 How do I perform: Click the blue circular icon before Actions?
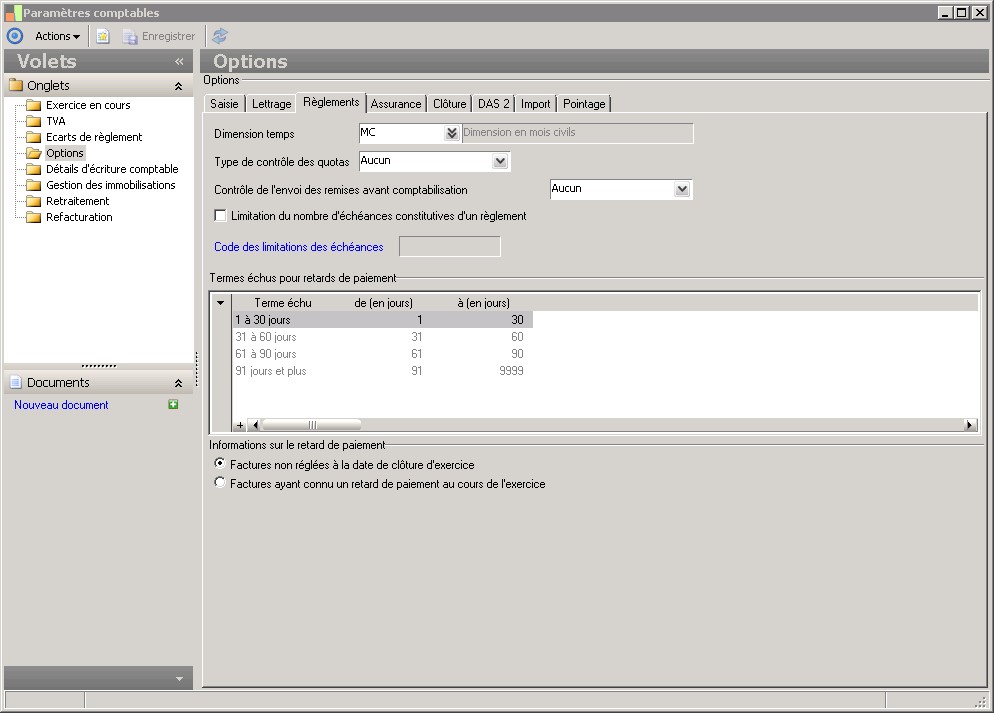14,36
